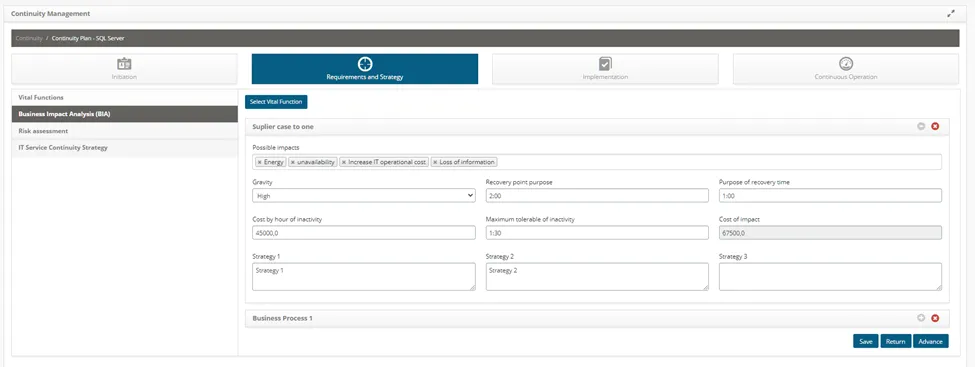Click the Return button

(x=895, y=341)
